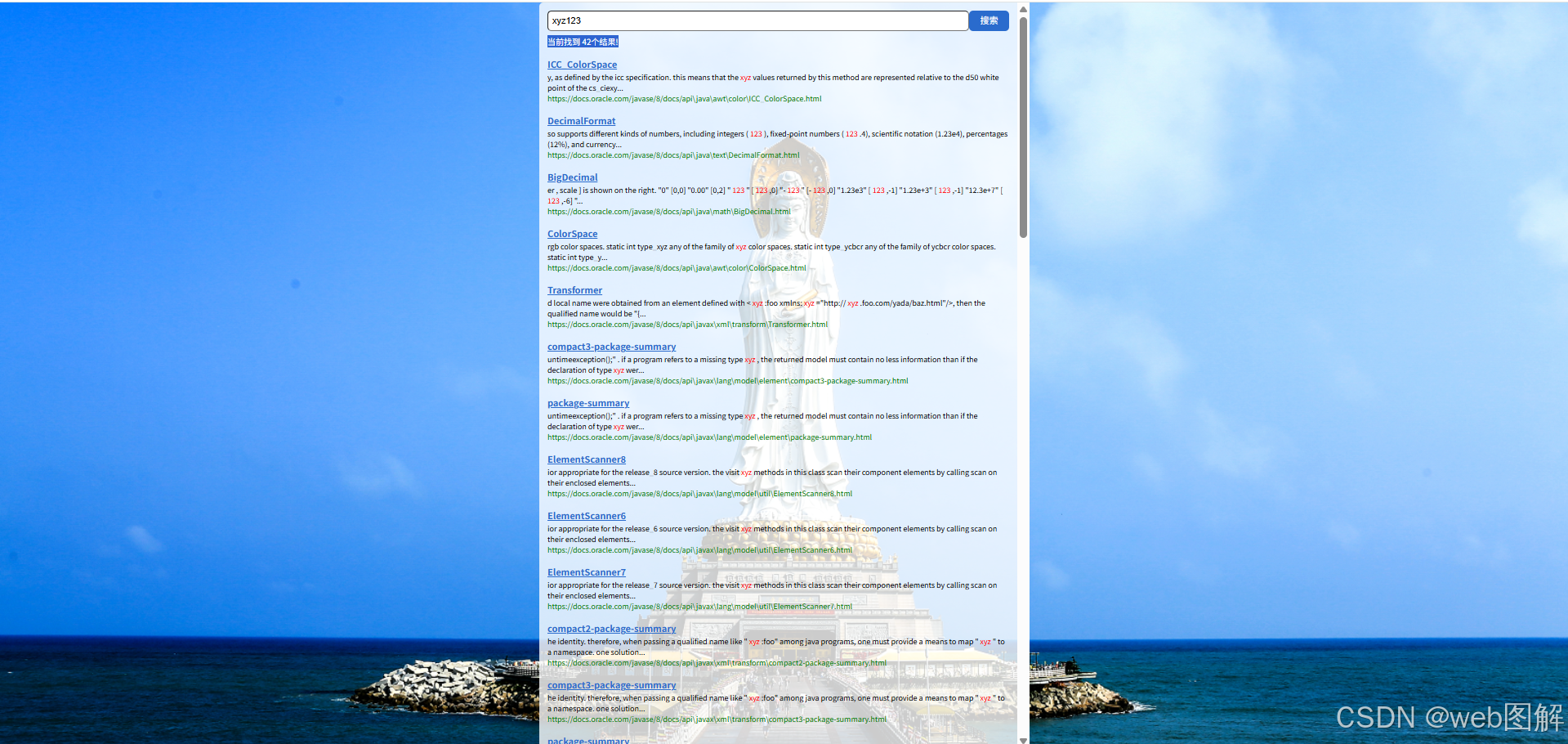Image resolution: width=1568 pixels, height=744 pixels.
Task: Click the transform\compact2-package-summary.html URL text
Action: (x=717, y=663)
